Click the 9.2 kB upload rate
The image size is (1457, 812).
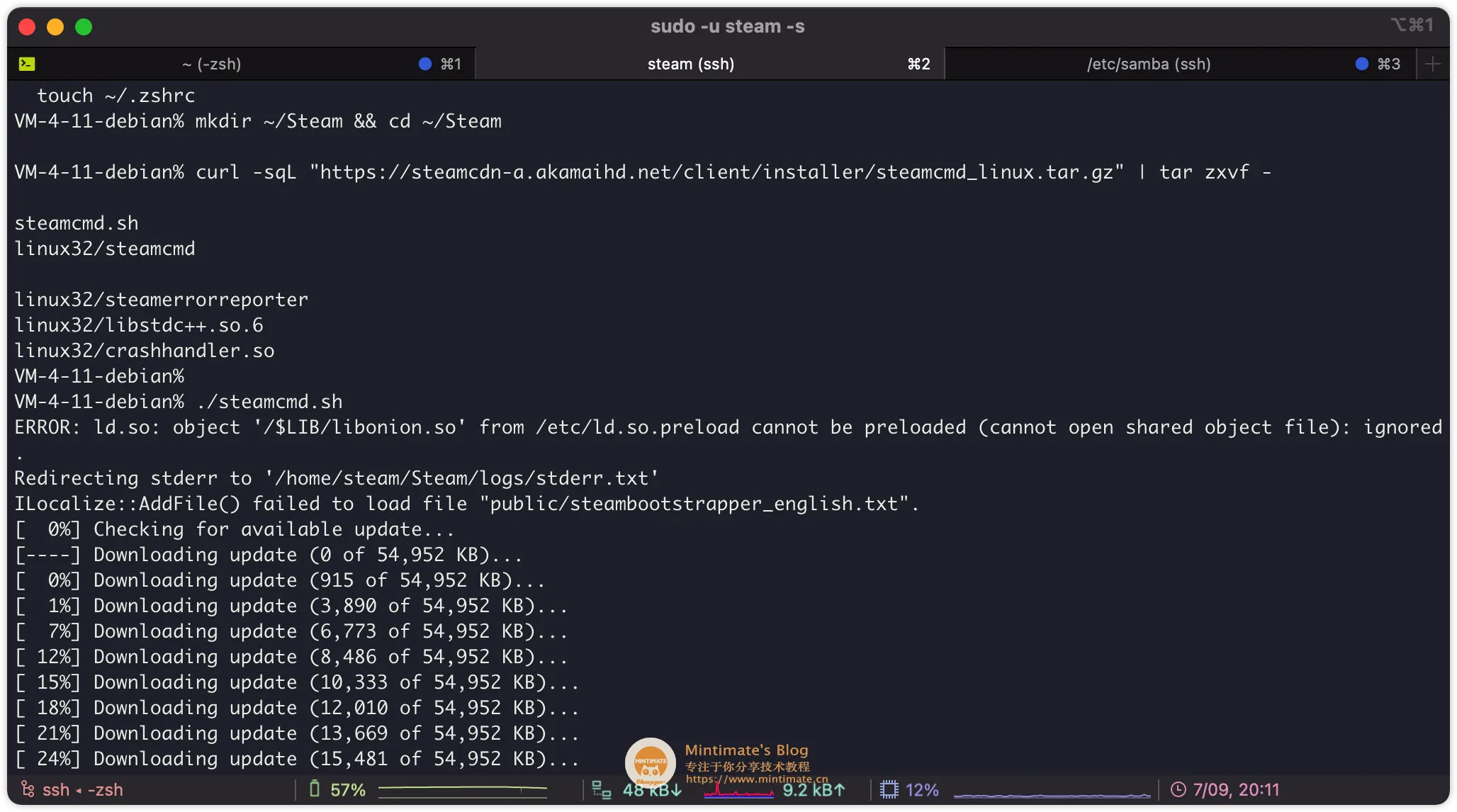pos(814,790)
